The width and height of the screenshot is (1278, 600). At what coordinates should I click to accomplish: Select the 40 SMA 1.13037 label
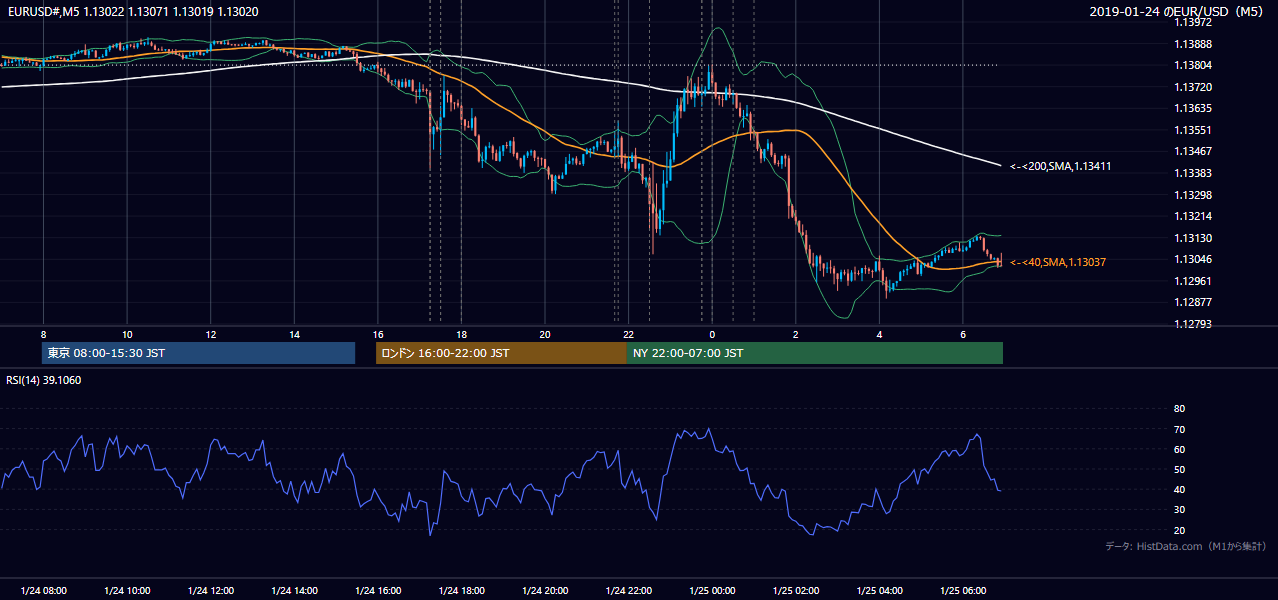[1058, 262]
